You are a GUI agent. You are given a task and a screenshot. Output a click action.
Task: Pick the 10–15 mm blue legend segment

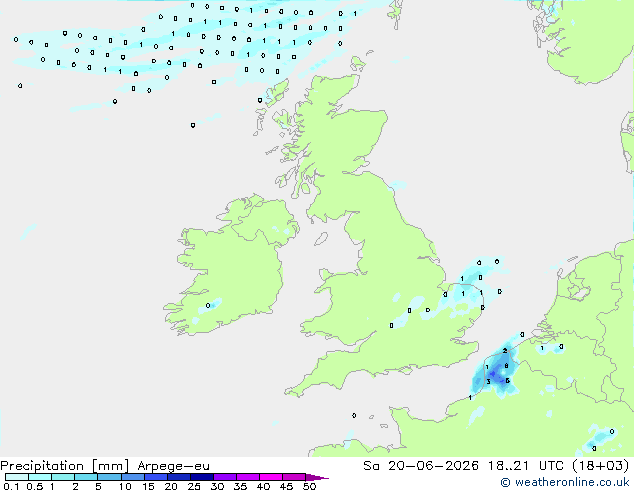(x=133, y=477)
